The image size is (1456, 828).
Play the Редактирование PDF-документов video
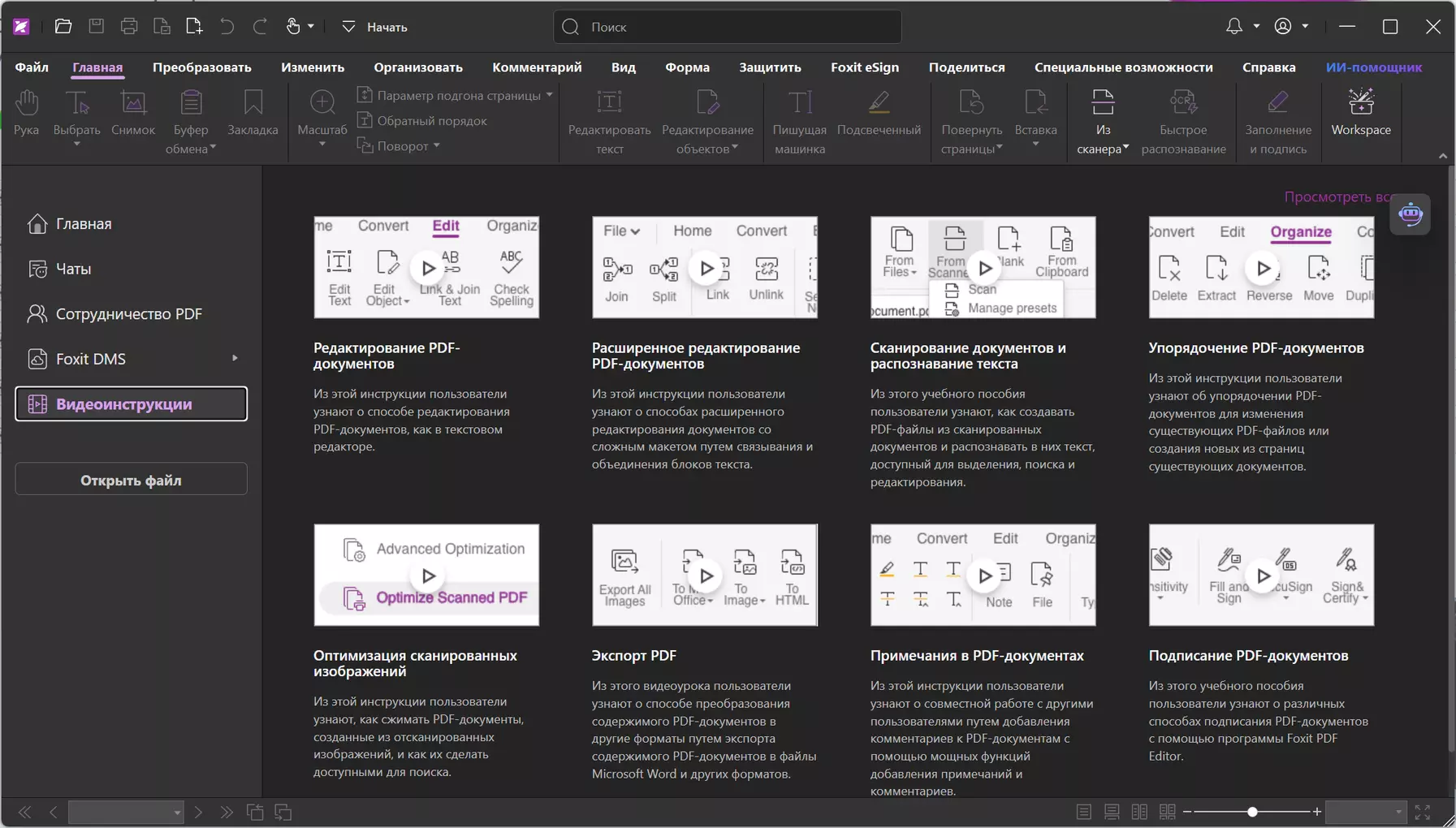coord(427,268)
